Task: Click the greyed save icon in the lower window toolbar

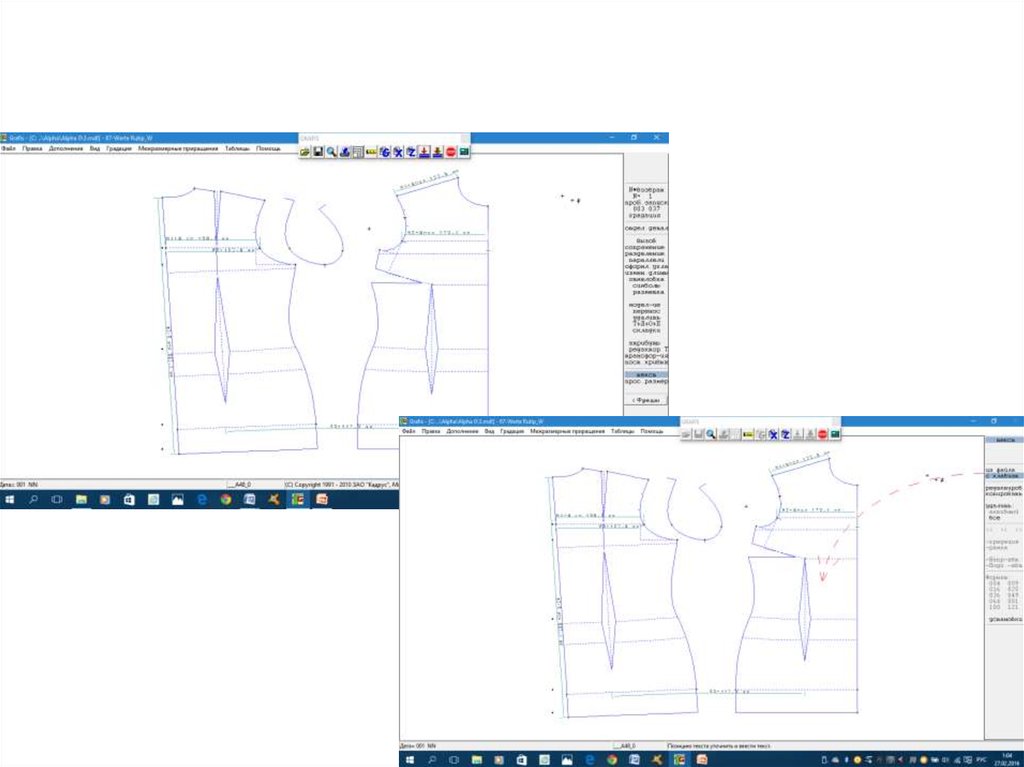Action: (699, 434)
